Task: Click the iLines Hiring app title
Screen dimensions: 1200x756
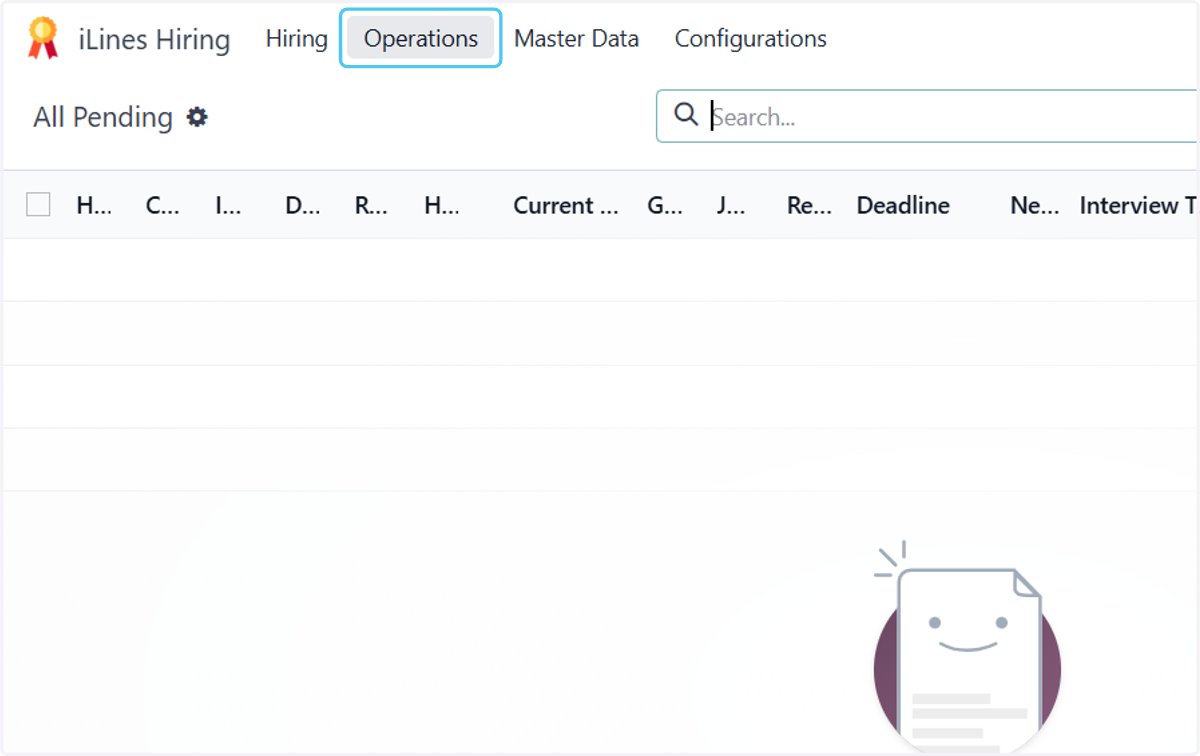Action: [x=154, y=40]
